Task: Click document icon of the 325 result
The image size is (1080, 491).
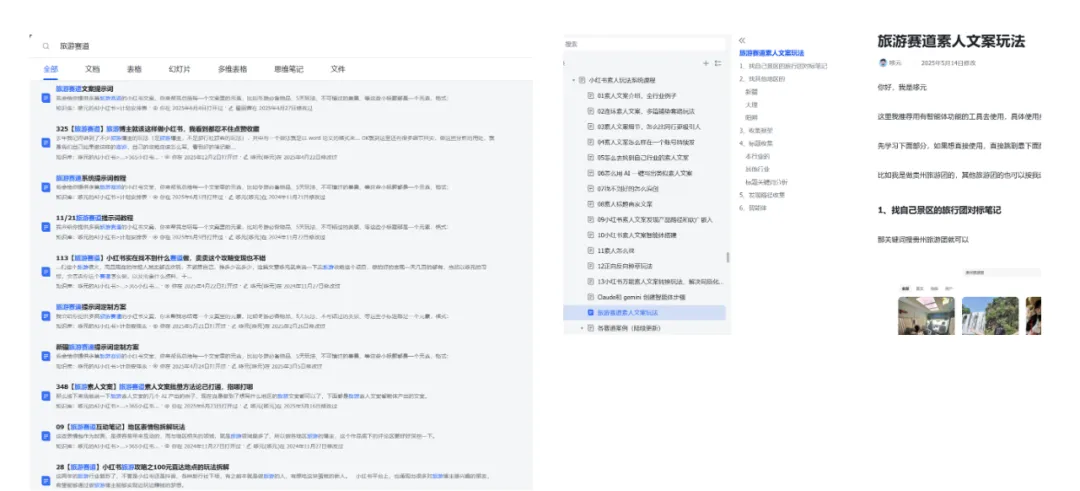Action: [x=46, y=142]
